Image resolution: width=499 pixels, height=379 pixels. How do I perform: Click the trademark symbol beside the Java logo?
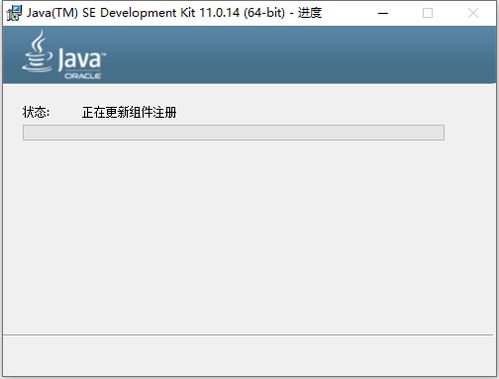pos(103,54)
